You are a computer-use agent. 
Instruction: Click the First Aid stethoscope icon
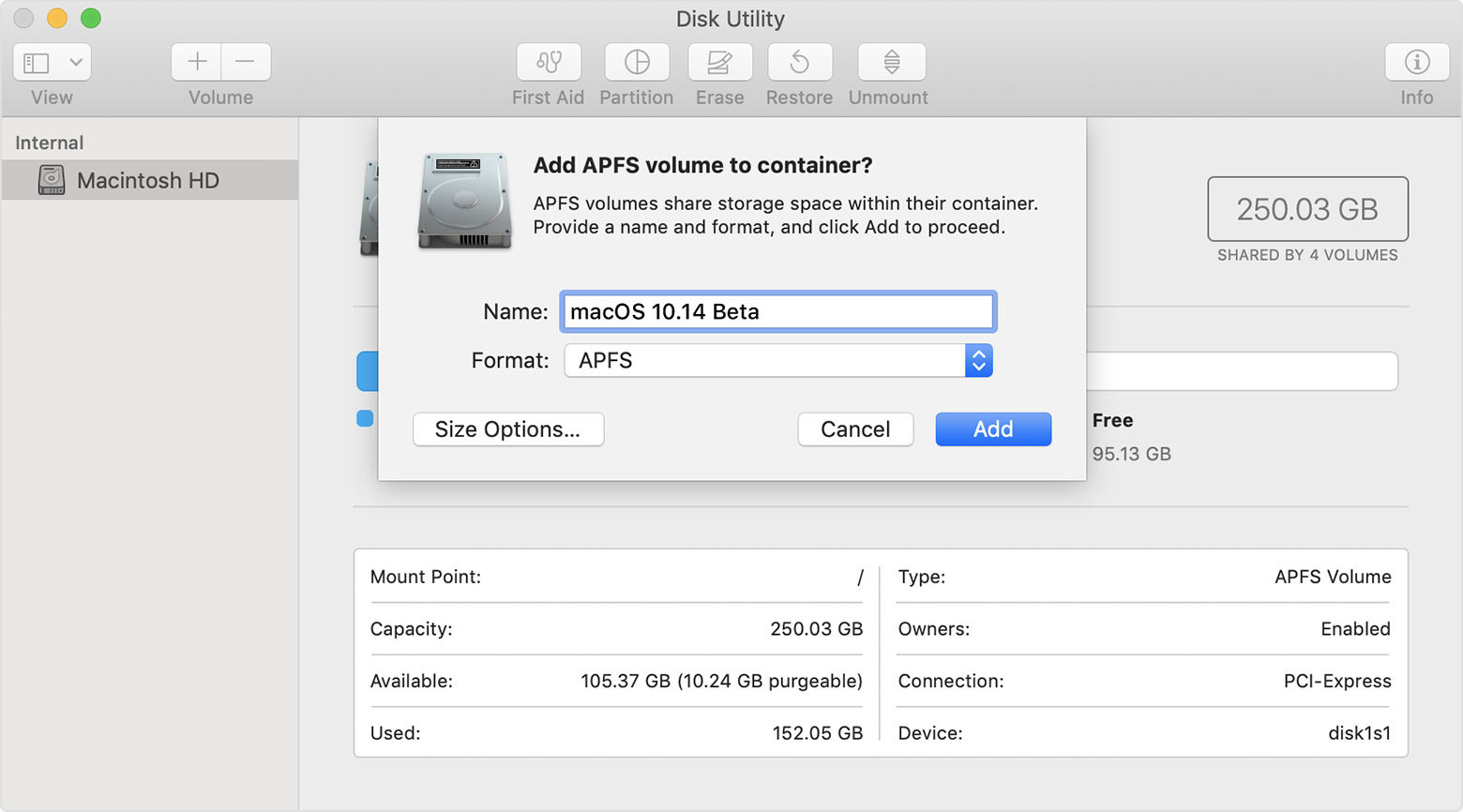[x=549, y=63]
